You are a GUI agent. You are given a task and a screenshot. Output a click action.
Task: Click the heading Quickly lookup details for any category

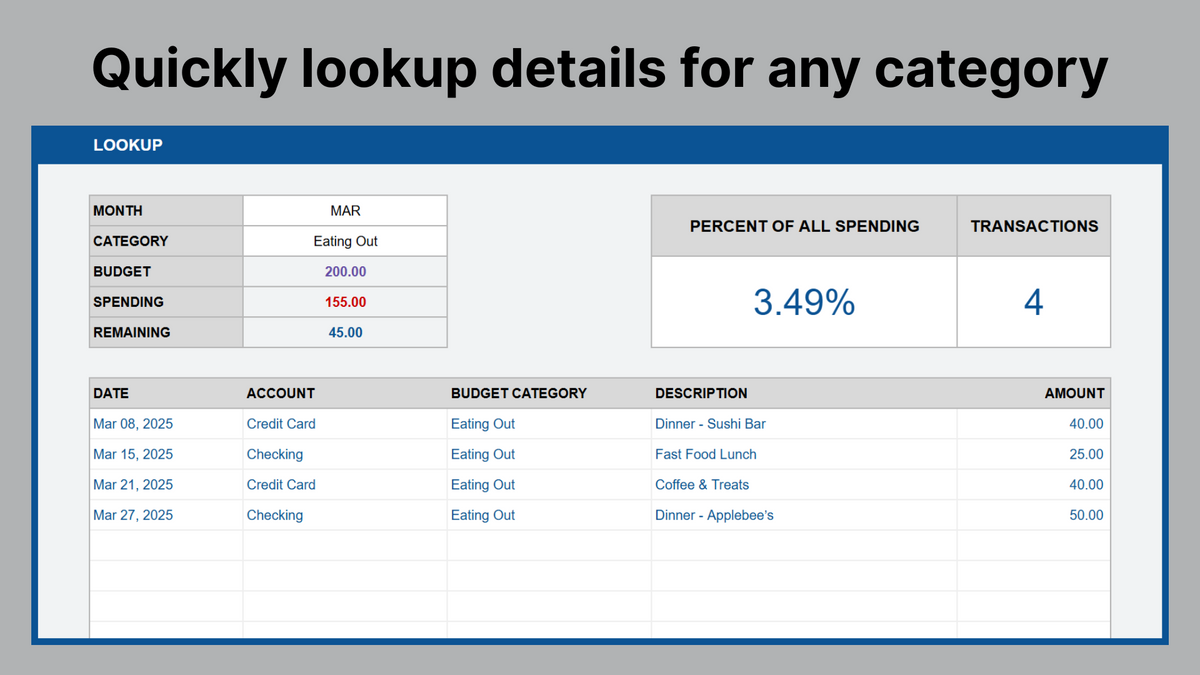tap(600, 70)
